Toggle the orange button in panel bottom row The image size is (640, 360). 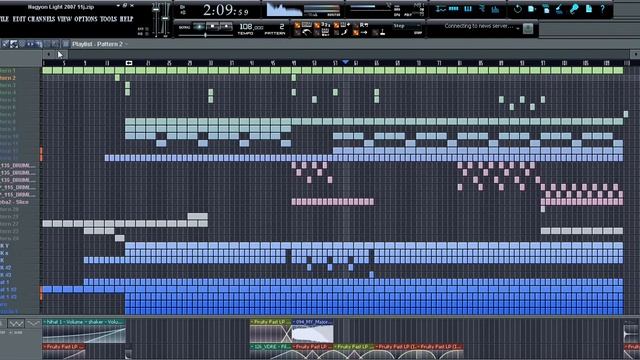click(x=356, y=33)
